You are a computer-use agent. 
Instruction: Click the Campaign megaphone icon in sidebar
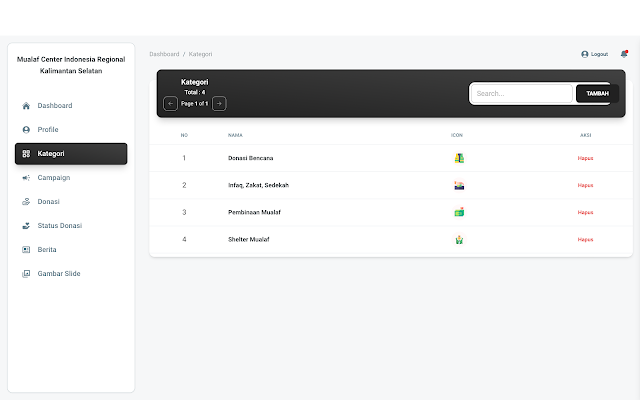[x=26, y=178]
